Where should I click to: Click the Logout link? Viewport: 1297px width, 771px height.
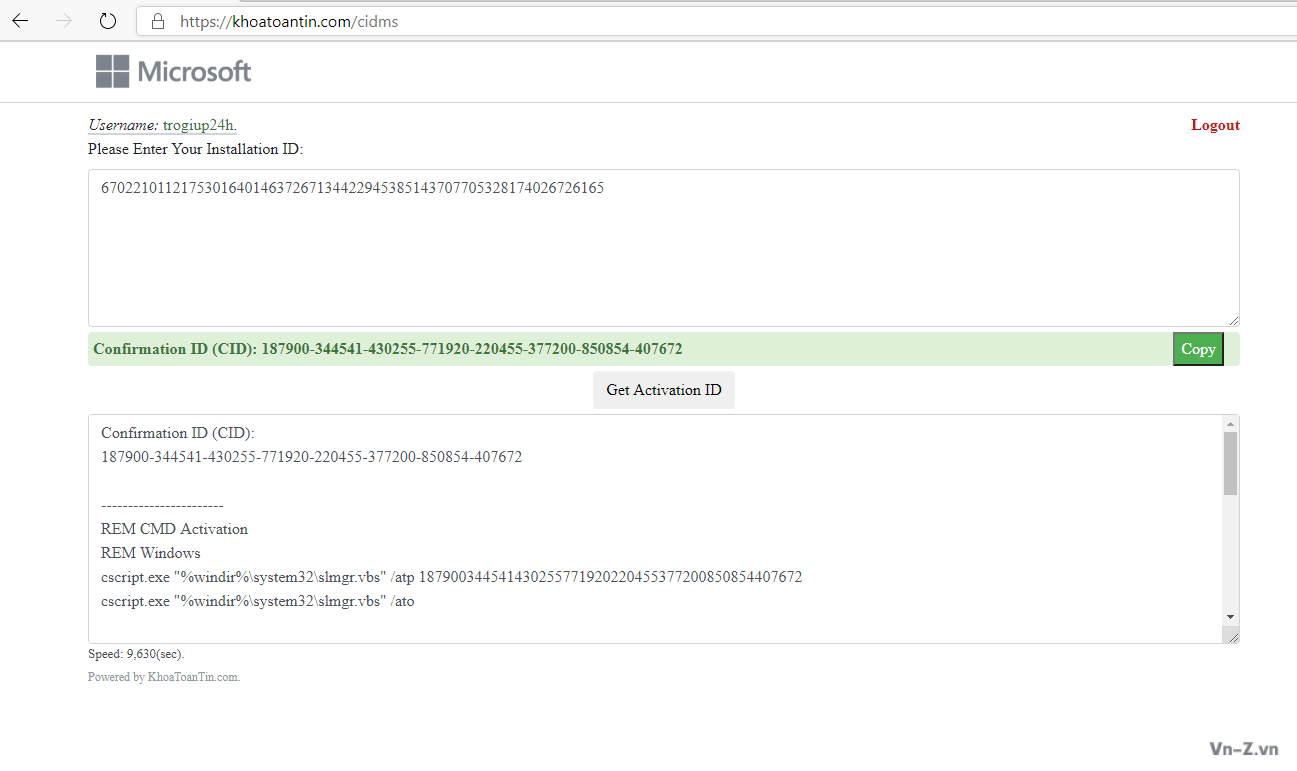[1215, 125]
